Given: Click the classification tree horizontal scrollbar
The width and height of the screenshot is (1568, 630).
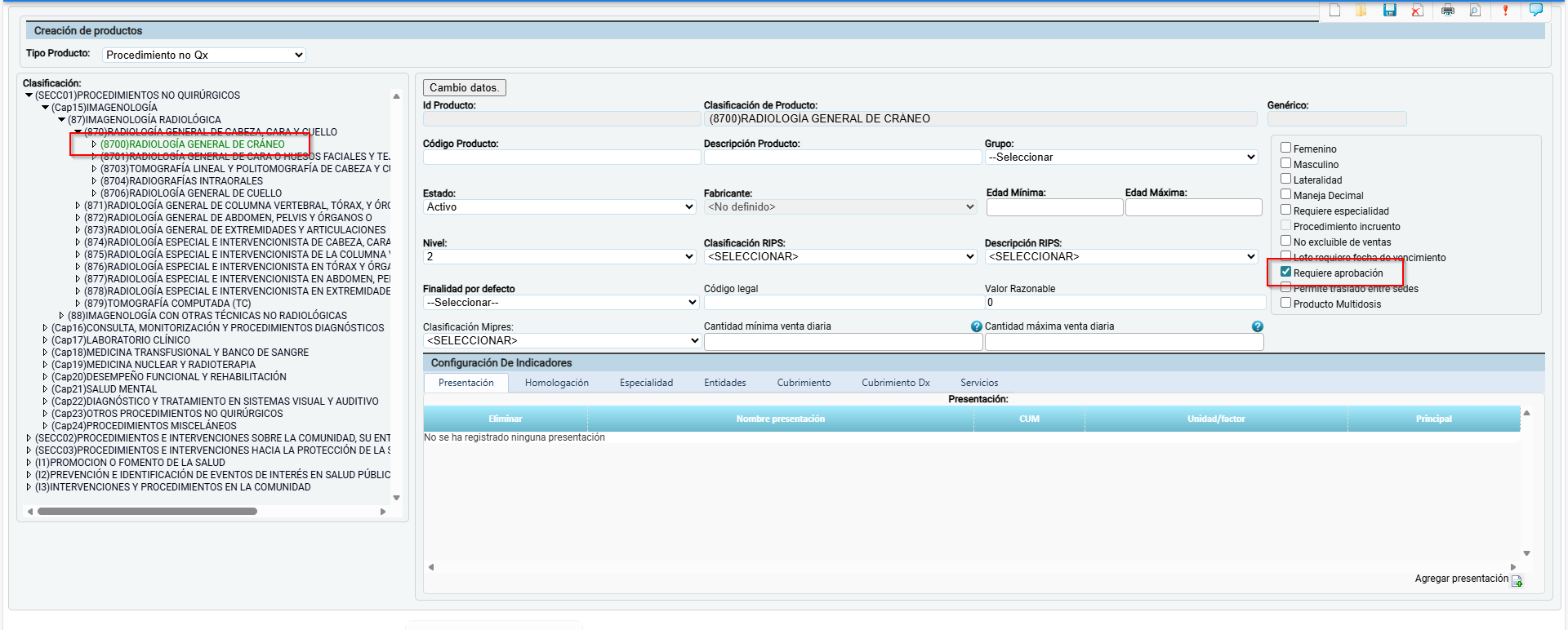Looking at the screenshot, I should [x=147, y=512].
